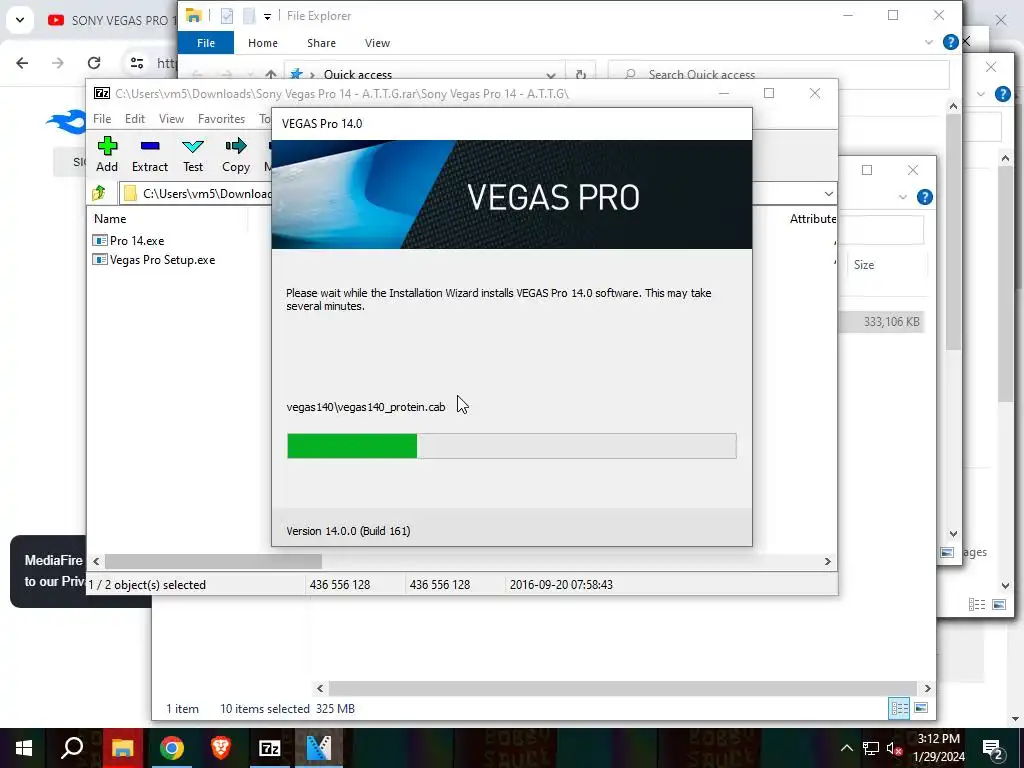
Task: Switch to Vegas installer in the taskbar
Action: pos(319,748)
